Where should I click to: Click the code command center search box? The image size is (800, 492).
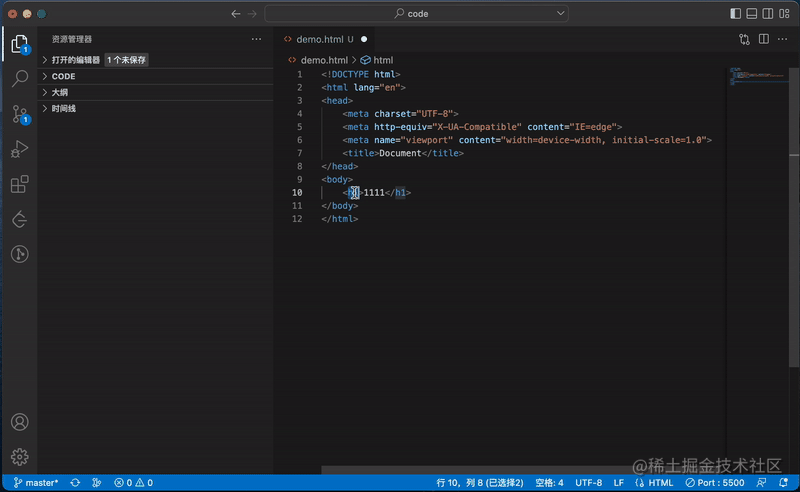click(416, 14)
